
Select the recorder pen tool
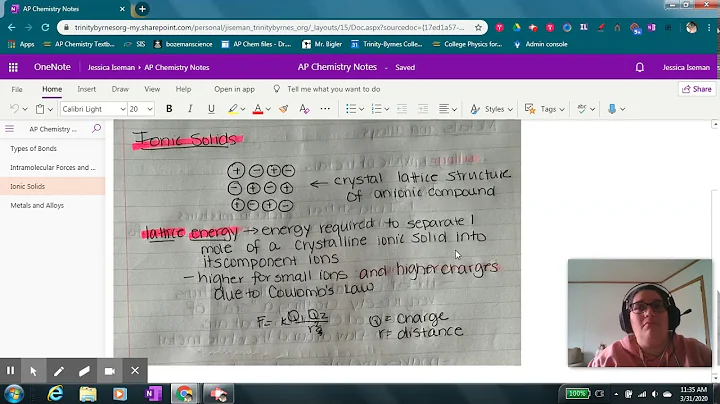click(x=59, y=370)
